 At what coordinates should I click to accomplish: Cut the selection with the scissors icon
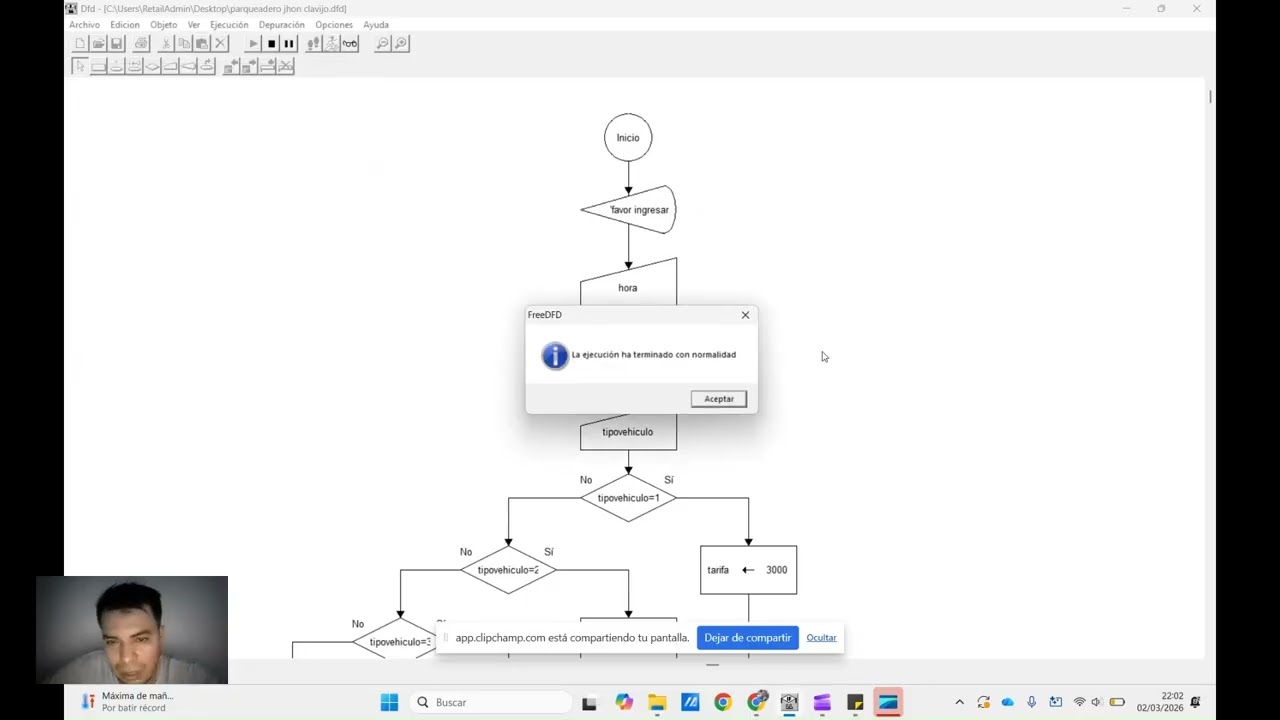pos(166,43)
